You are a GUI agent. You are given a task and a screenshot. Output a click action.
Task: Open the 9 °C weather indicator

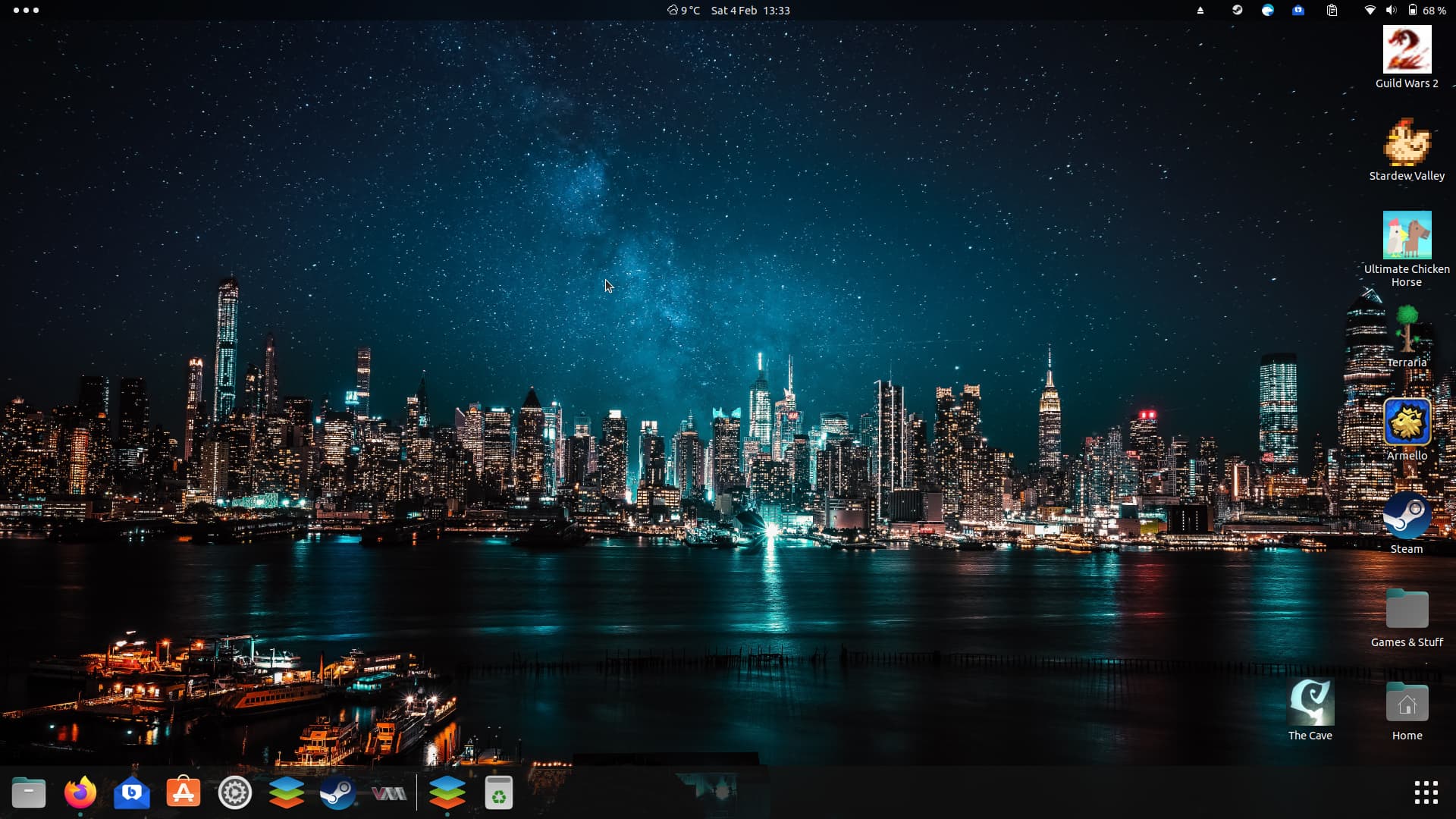tap(683, 11)
